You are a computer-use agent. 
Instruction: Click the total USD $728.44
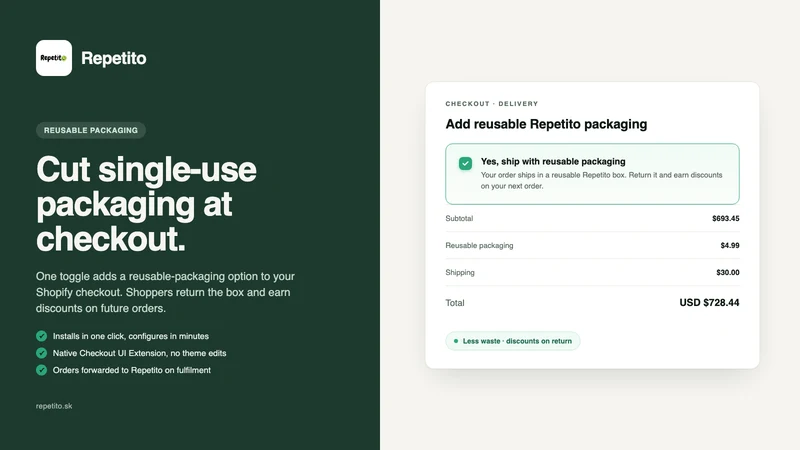tap(709, 303)
